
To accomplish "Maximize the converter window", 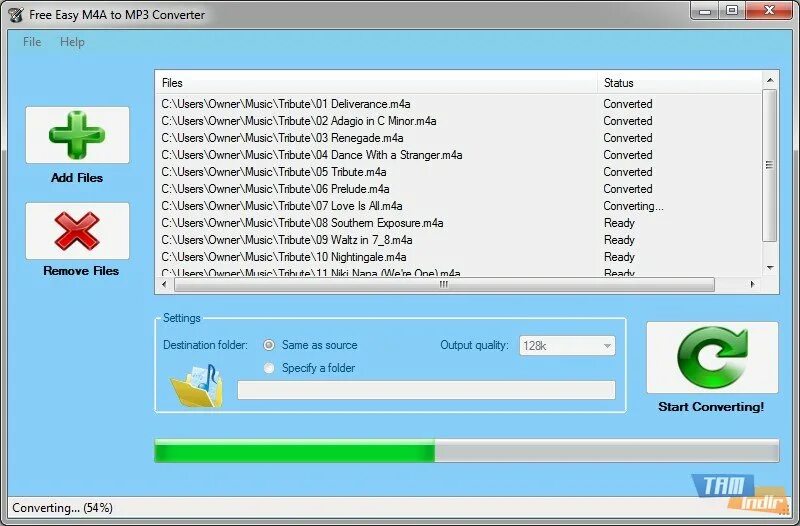I will click(732, 11).
